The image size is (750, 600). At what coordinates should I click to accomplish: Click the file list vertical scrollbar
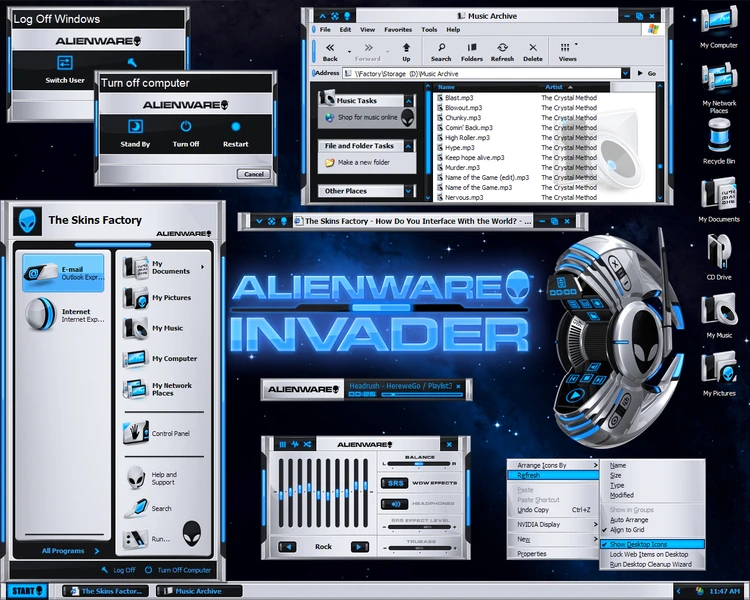click(660, 142)
